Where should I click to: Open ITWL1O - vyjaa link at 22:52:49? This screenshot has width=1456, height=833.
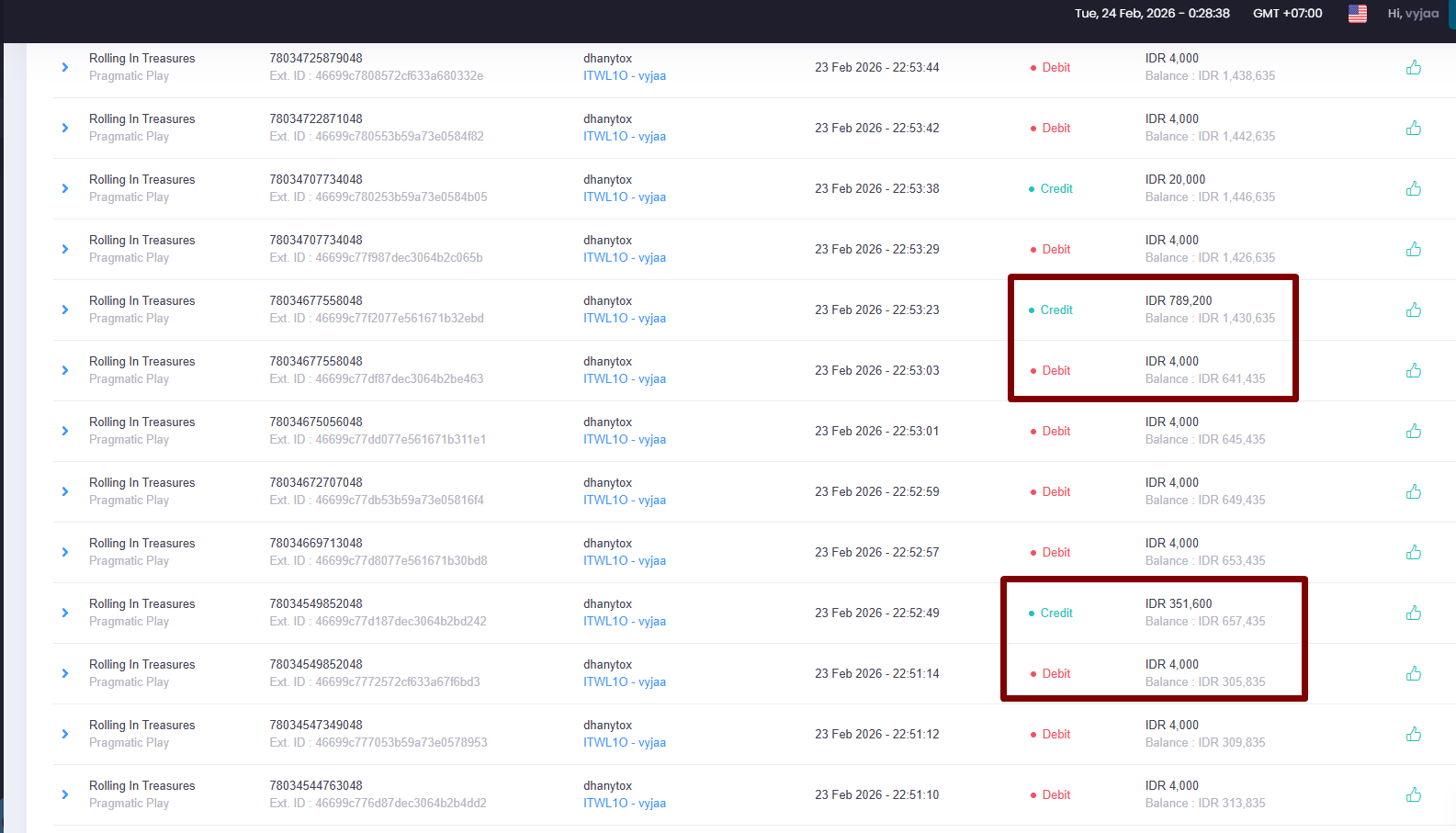(625, 622)
